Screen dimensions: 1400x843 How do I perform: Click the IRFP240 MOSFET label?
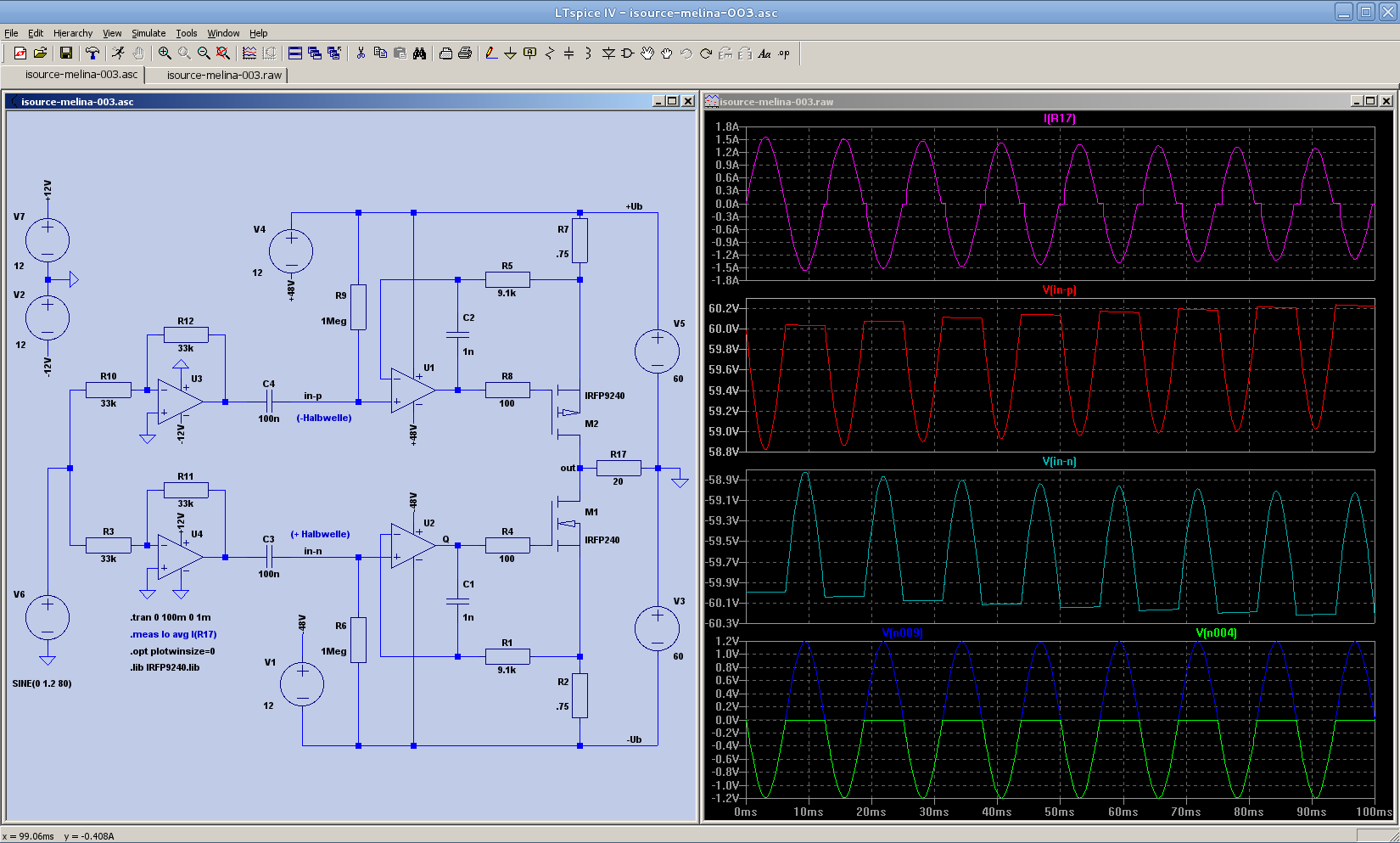click(602, 540)
